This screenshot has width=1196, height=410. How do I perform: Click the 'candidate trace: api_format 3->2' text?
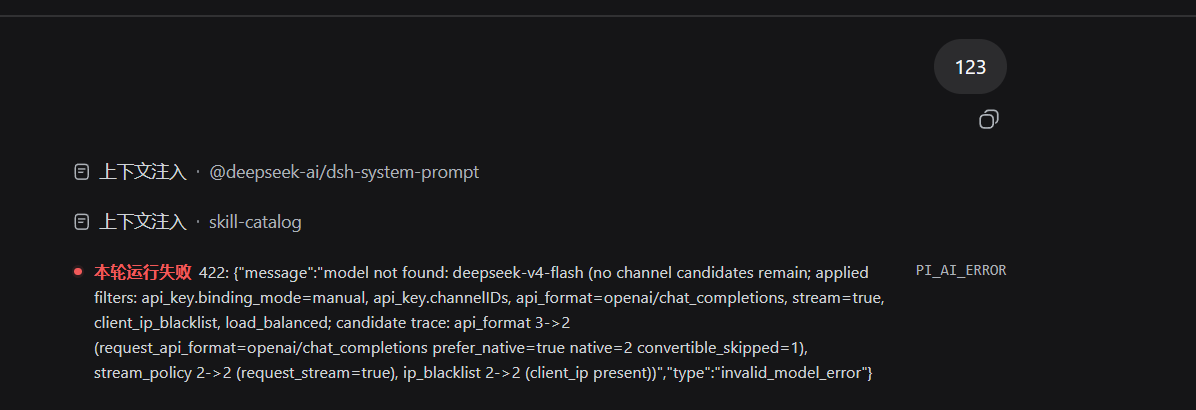coord(452,323)
